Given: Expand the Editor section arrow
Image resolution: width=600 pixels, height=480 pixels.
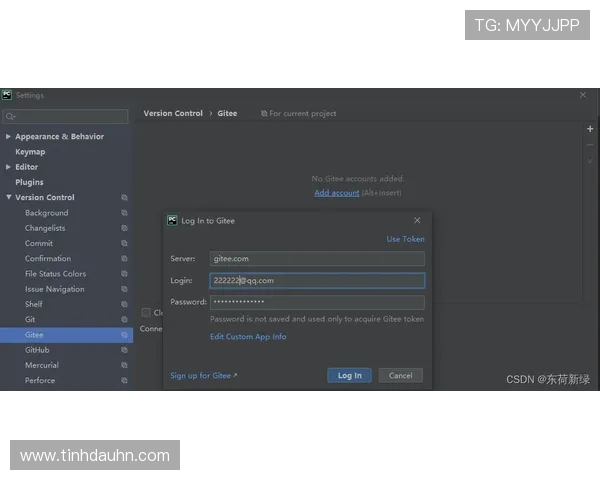Looking at the screenshot, I should (8, 167).
